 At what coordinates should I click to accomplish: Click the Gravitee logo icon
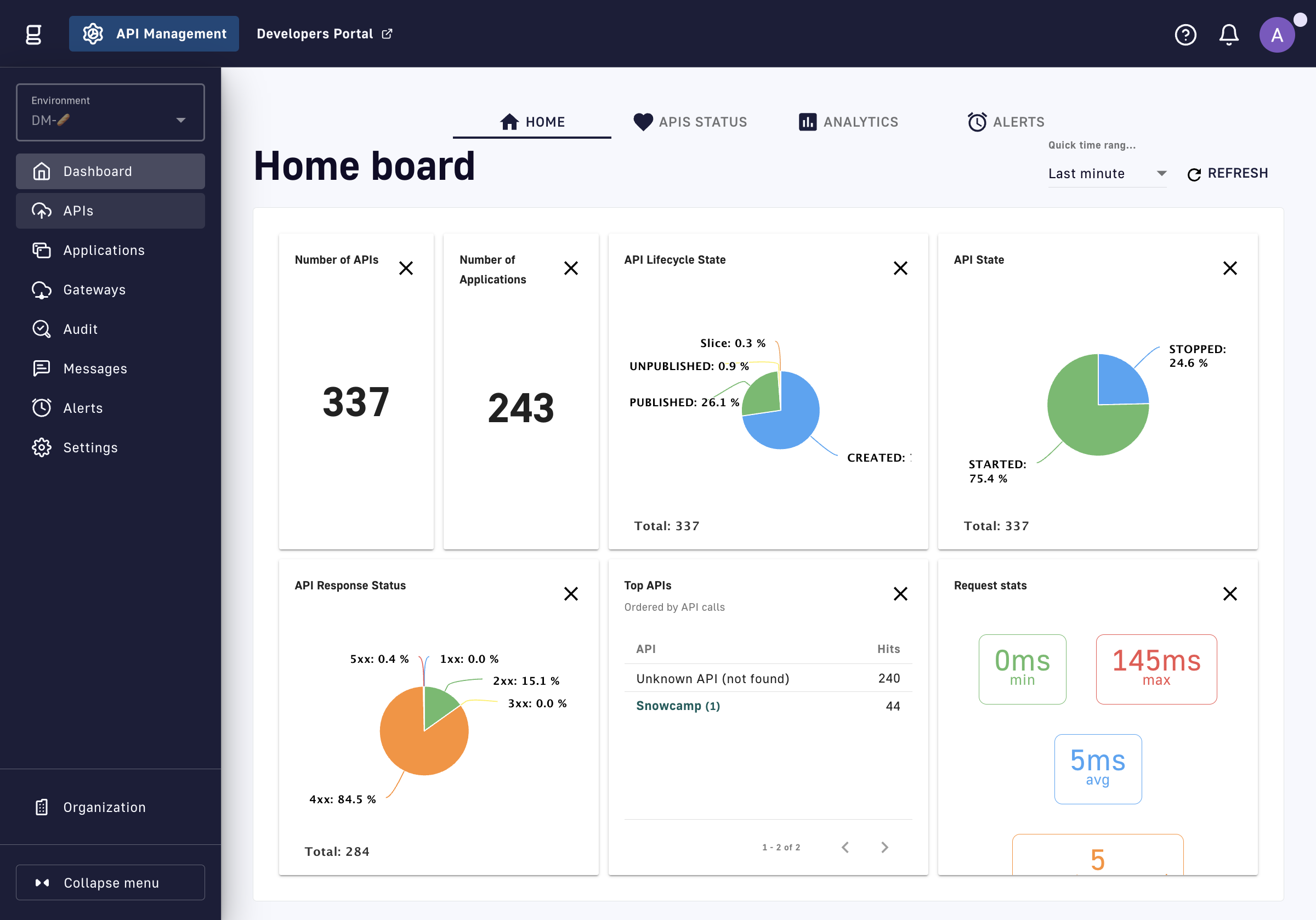pos(34,35)
